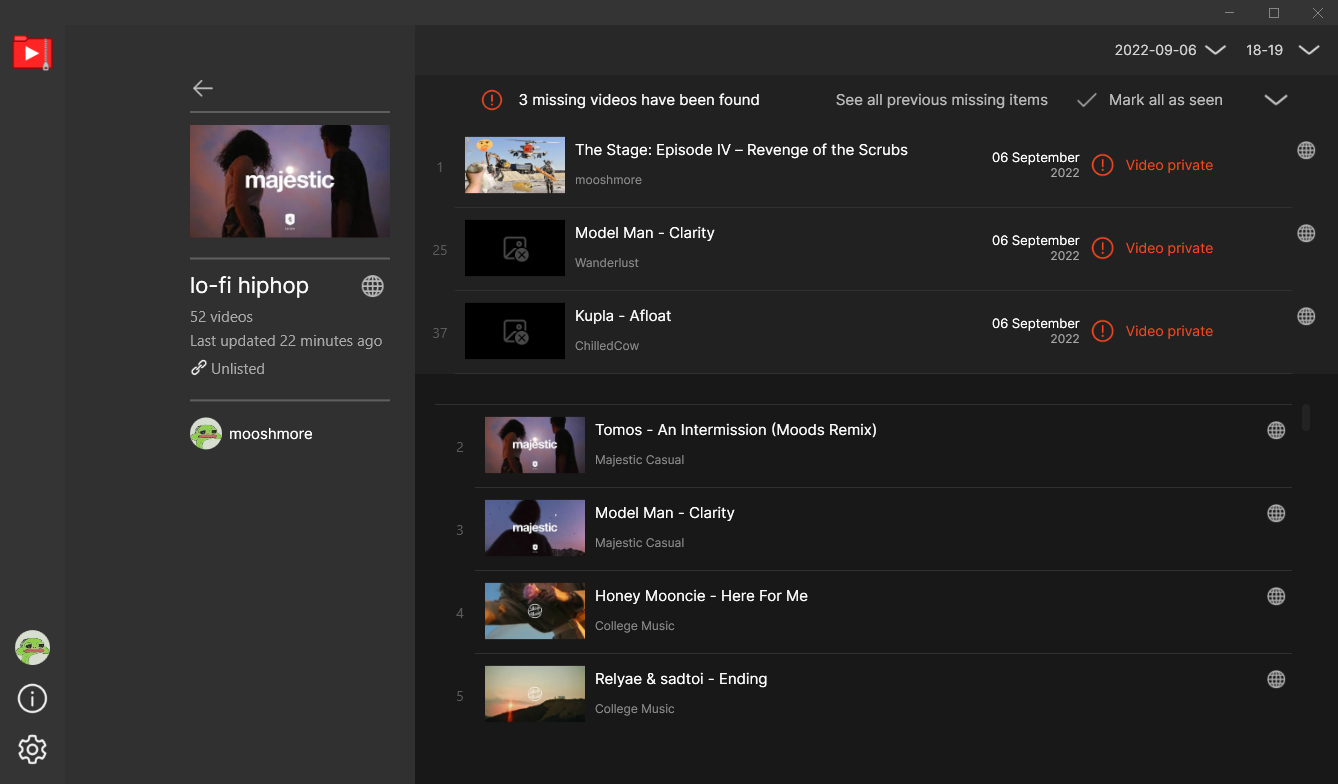Click the Relyae & sadtoi - Ending thumbnail
This screenshot has width=1338, height=784.
[x=535, y=694]
